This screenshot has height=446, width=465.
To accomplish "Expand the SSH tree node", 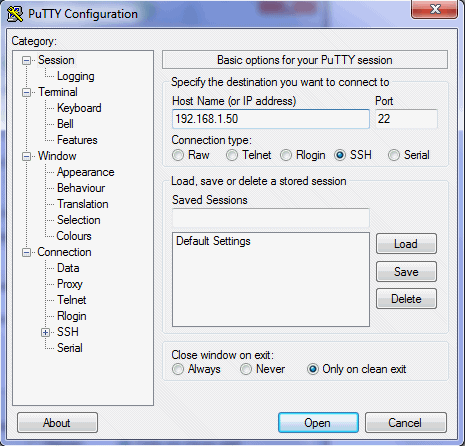I will coord(45,333).
